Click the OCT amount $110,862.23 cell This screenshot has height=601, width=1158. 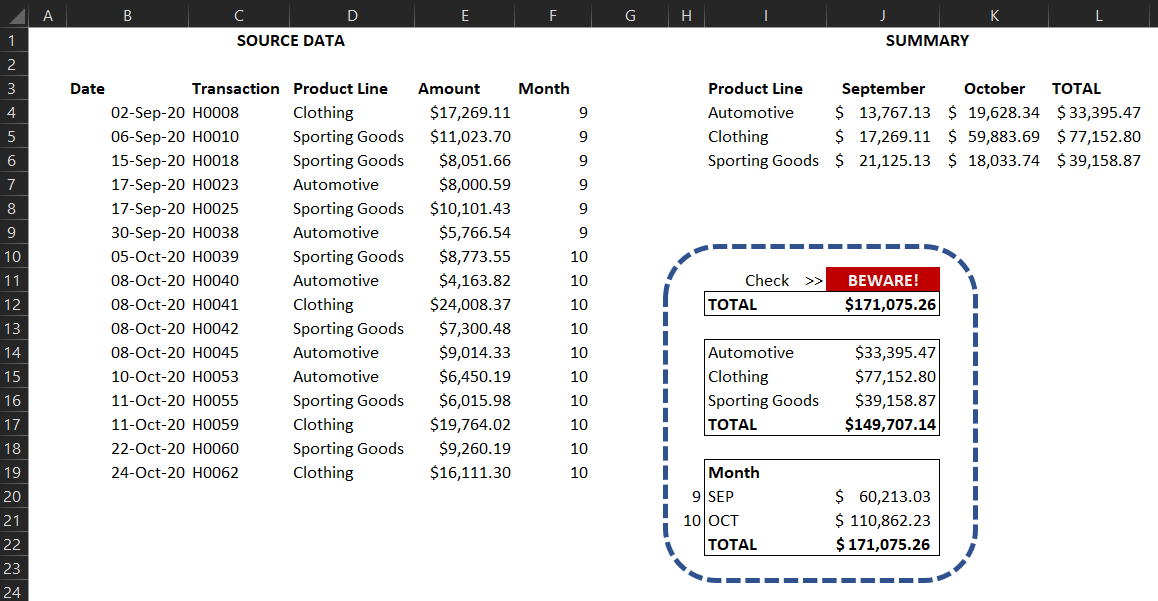coord(887,520)
